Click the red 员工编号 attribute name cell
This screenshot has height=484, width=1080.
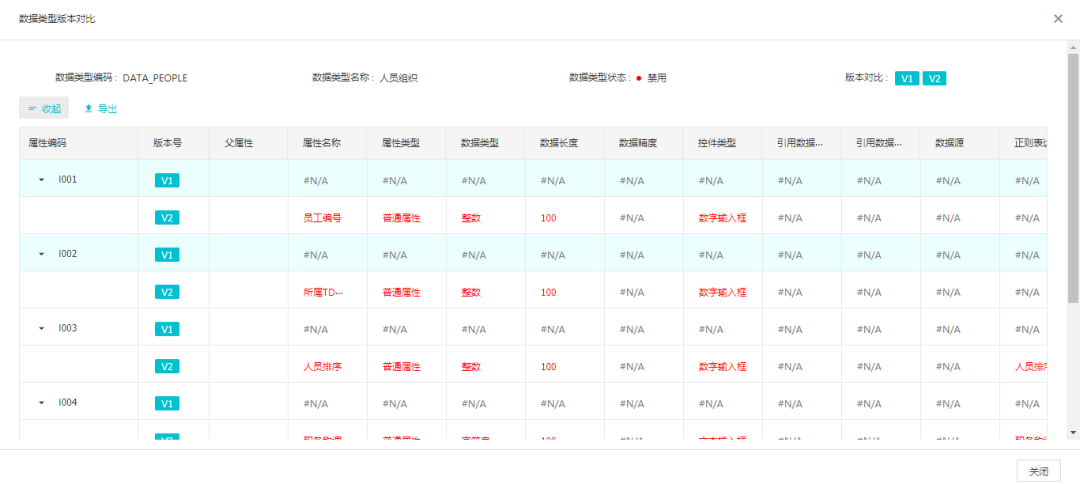pyautogui.click(x=322, y=218)
